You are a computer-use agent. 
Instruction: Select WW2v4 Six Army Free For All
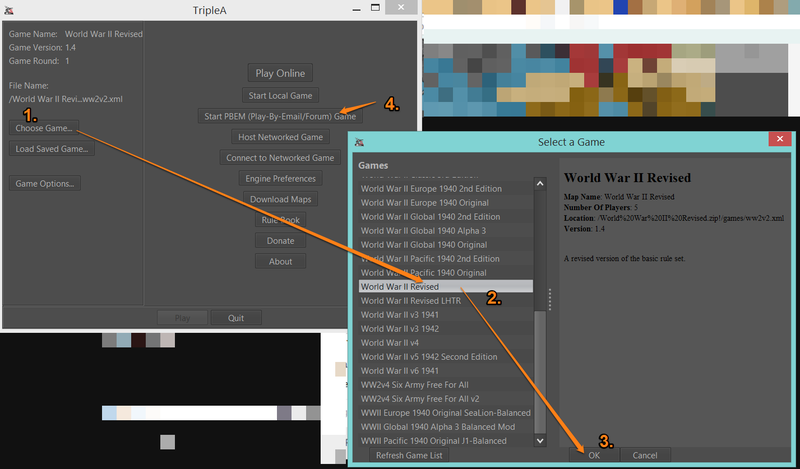(446, 385)
